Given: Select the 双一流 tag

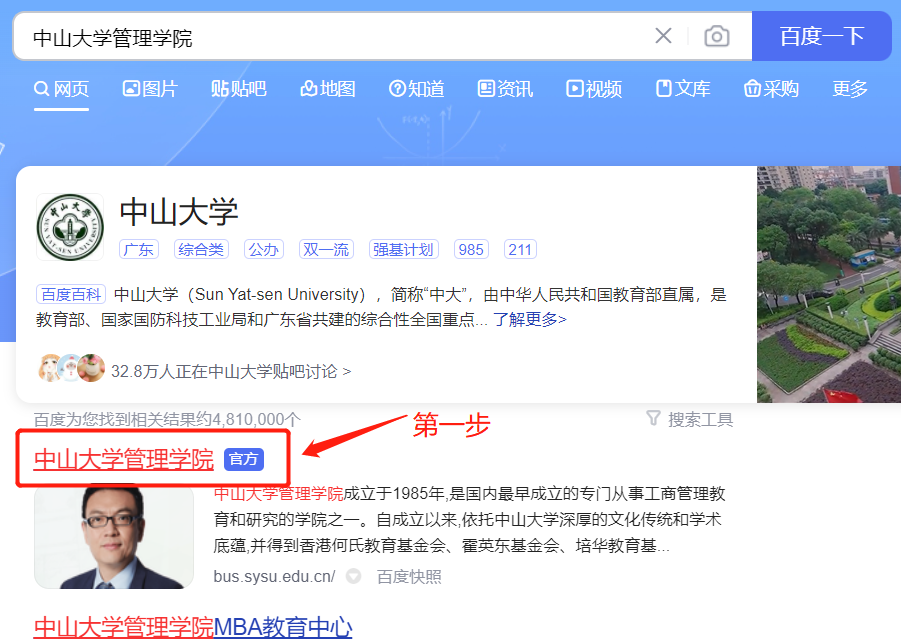Looking at the screenshot, I should coord(327,250).
